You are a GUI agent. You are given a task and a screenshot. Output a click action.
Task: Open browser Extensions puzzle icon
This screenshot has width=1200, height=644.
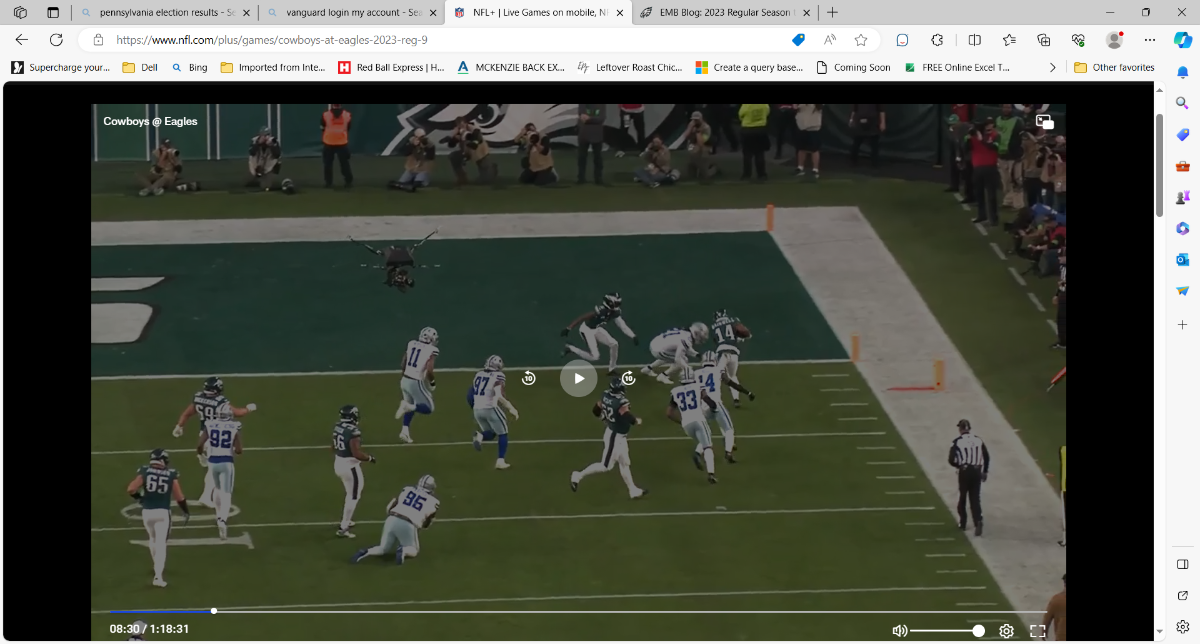click(937, 40)
